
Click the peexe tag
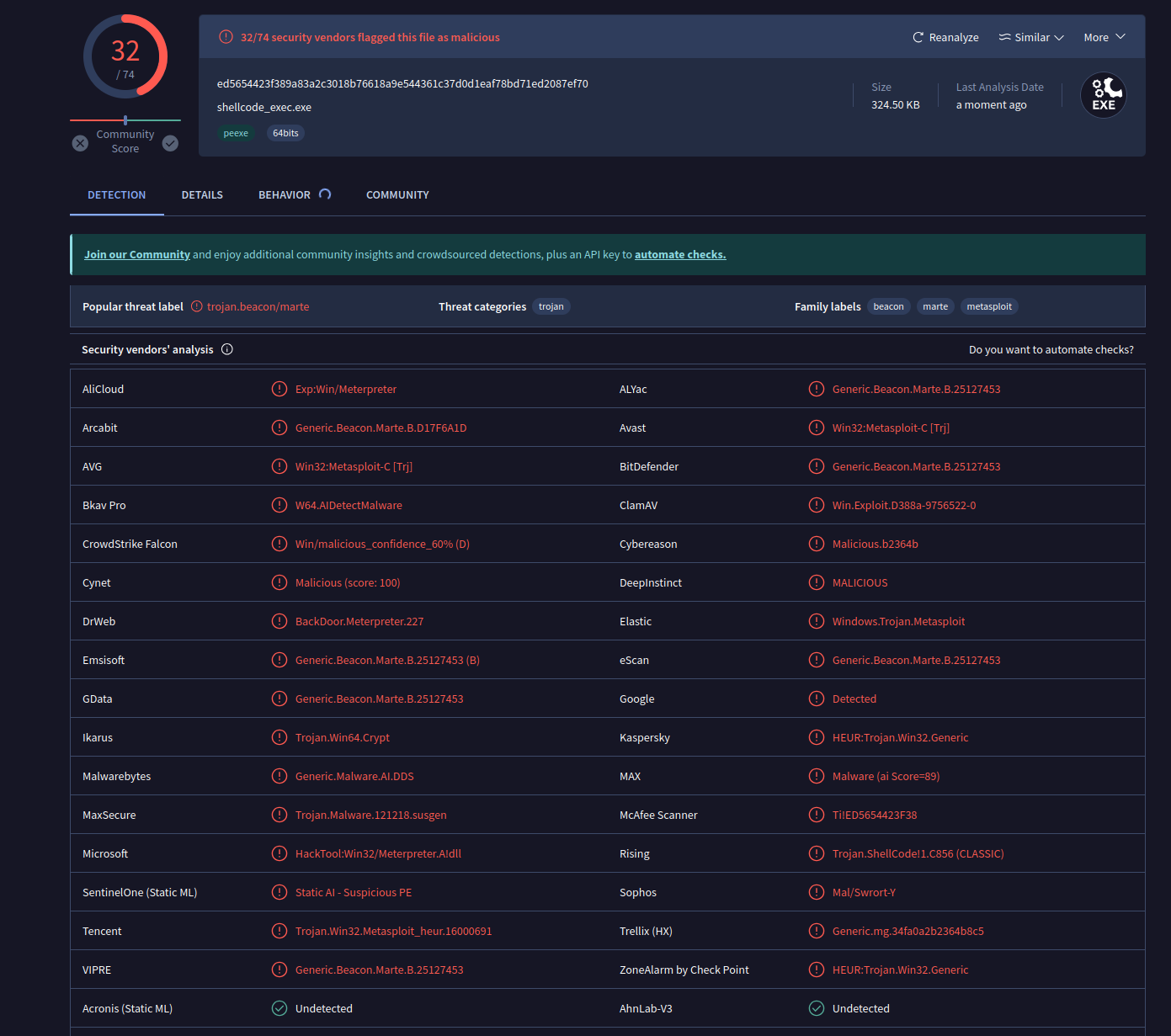(236, 133)
